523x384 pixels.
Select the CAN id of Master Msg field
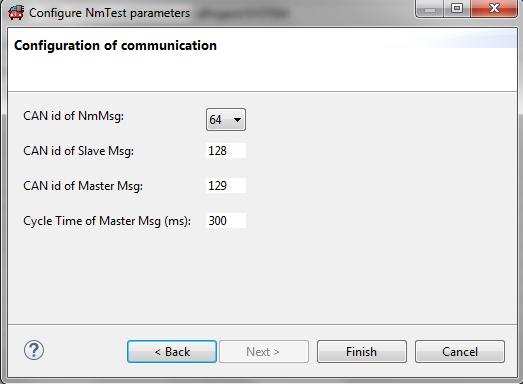(x=226, y=185)
